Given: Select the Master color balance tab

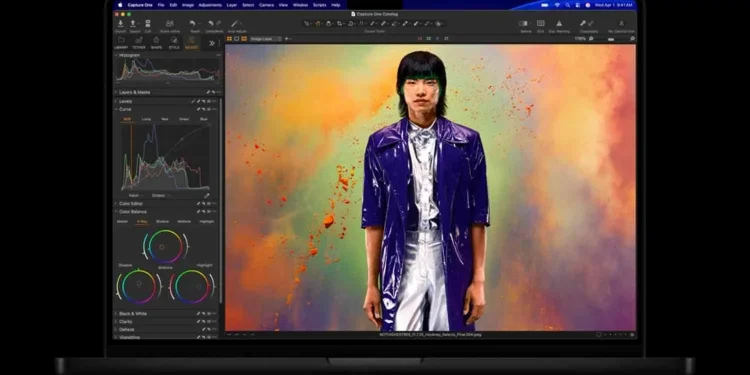Looking at the screenshot, I should click(x=122, y=221).
